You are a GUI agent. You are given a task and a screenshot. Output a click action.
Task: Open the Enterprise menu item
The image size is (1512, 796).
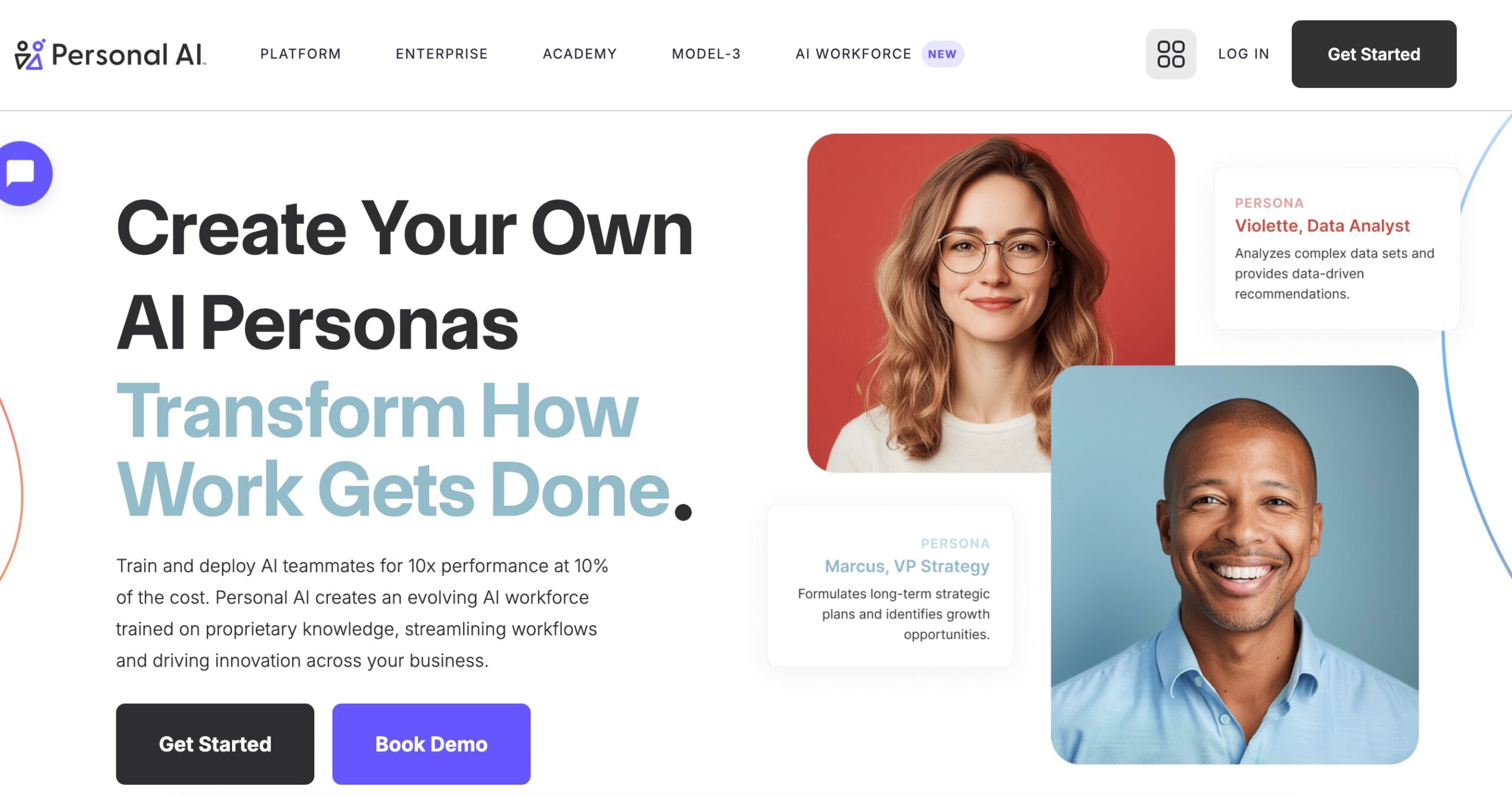(442, 54)
